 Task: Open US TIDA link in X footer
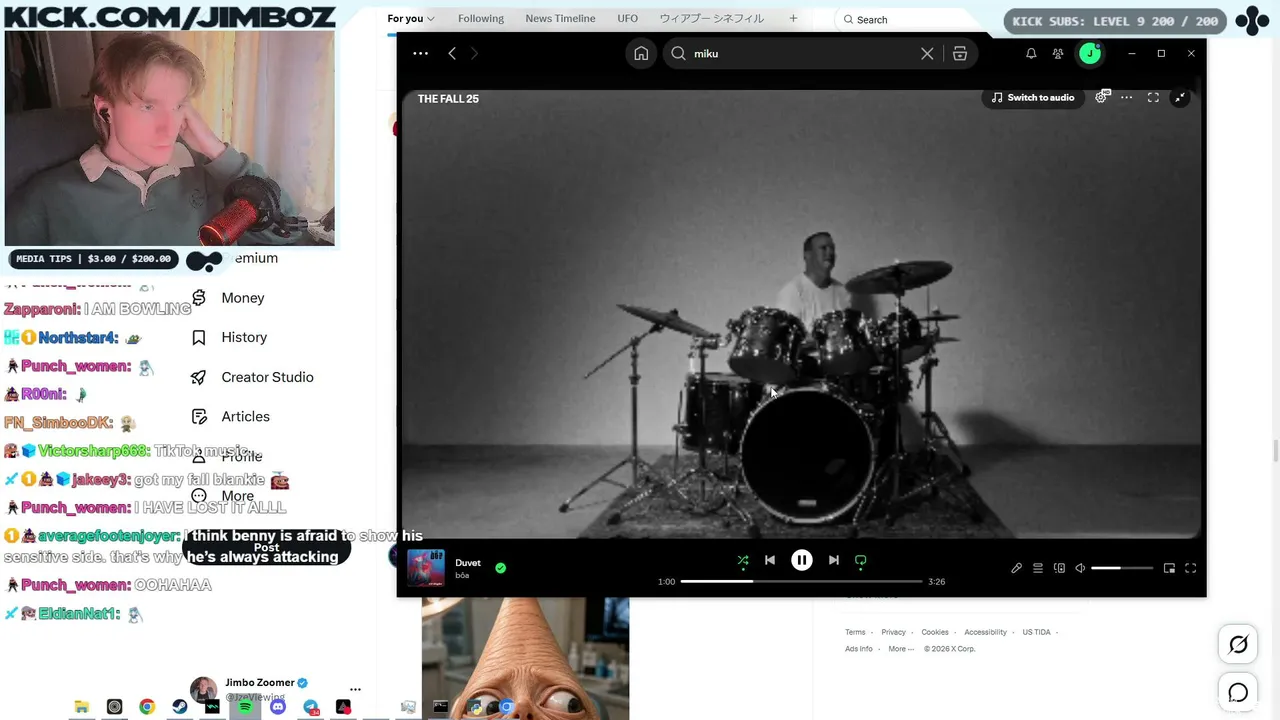[1036, 632]
